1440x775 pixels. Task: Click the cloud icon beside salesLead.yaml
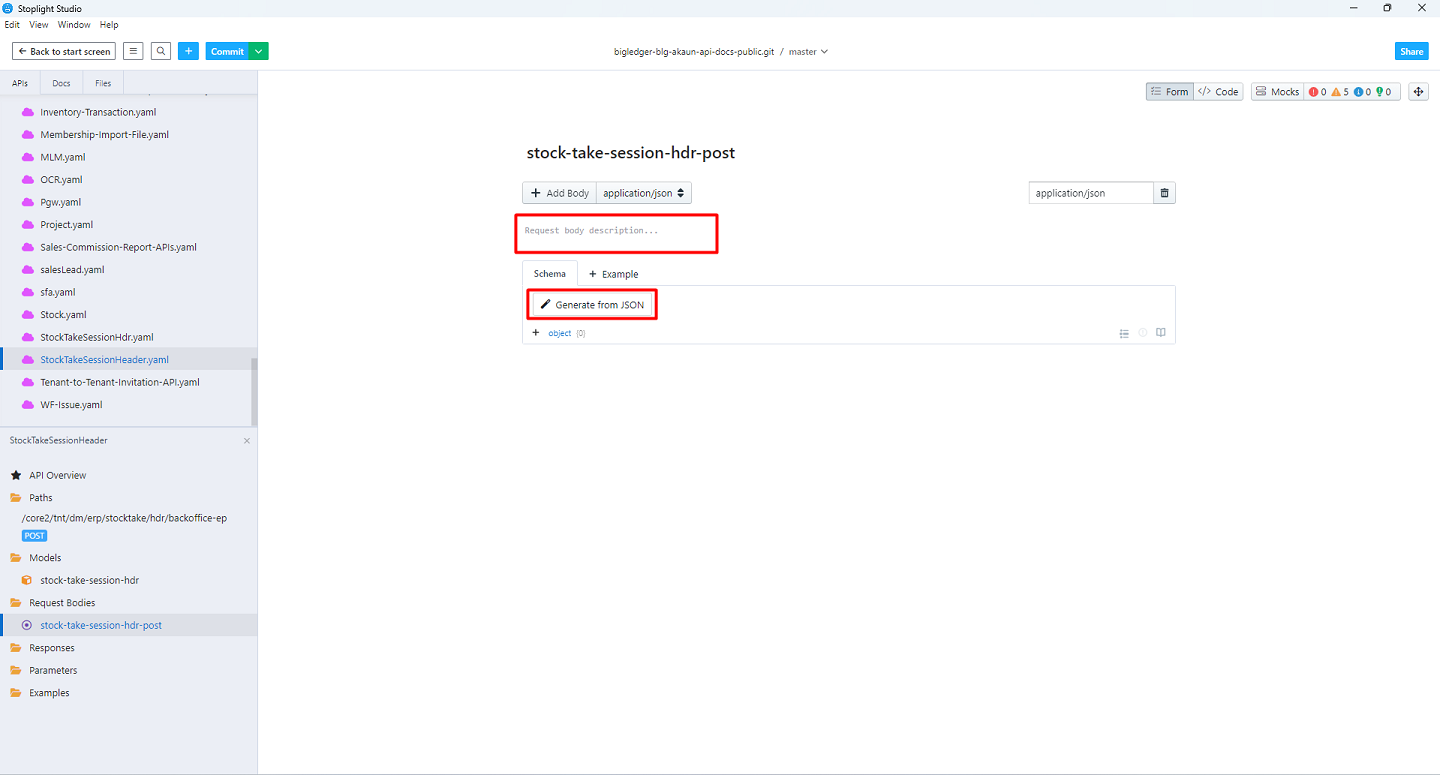(x=28, y=270)
